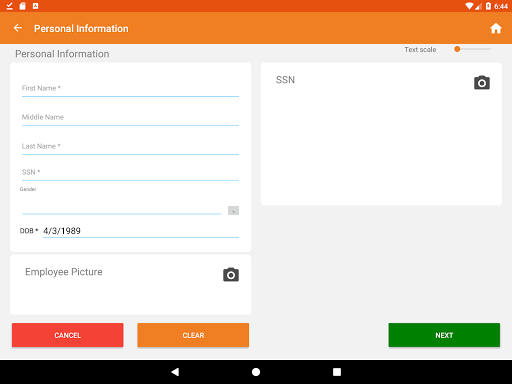Focus the First Name field
The width and height of the screenshot is (512, 384).
(x=130, y=89)
